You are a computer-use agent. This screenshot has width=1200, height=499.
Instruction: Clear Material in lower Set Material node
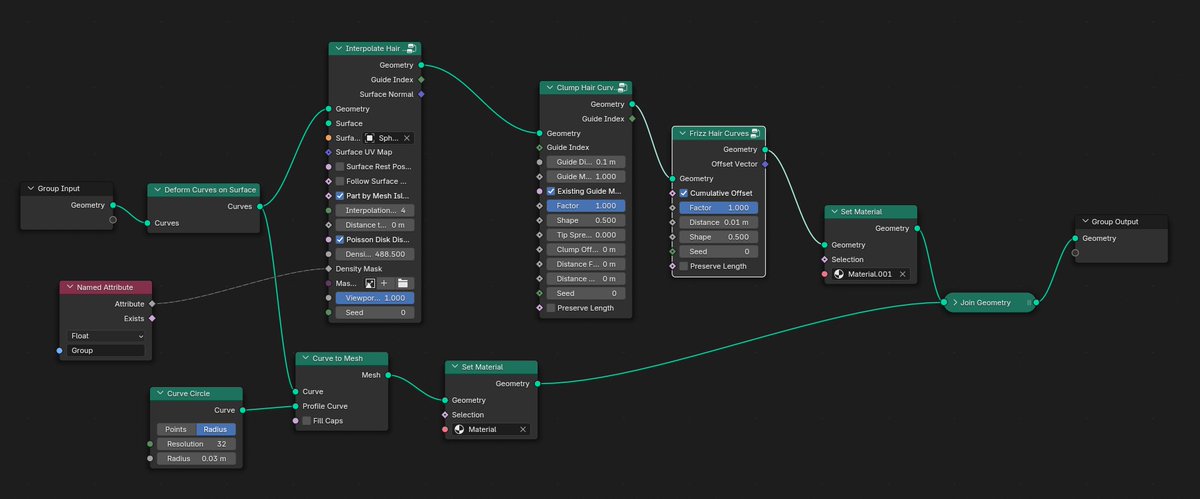coord(521,429)
